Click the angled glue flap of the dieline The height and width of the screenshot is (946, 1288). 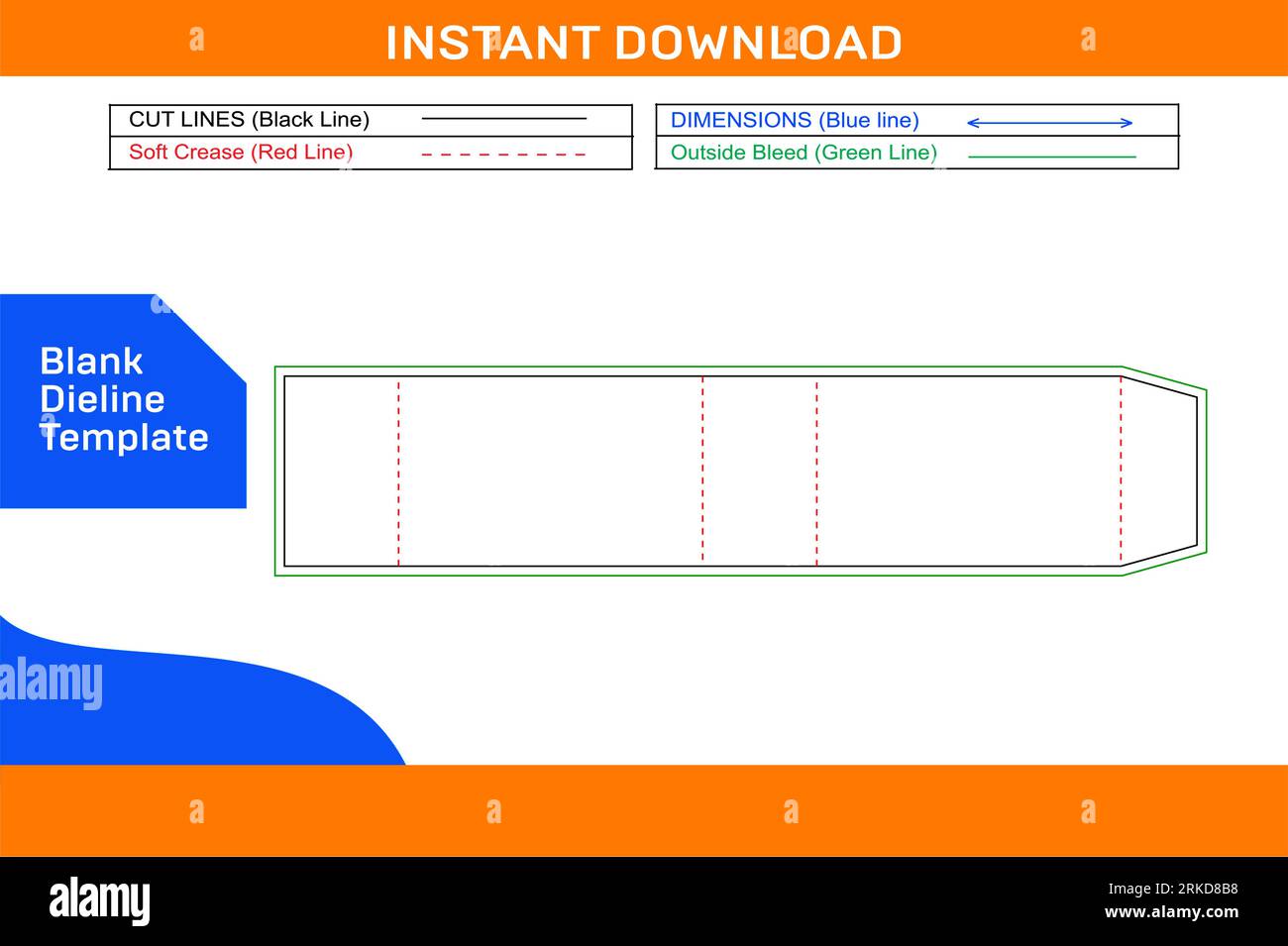click(1159, 472)
